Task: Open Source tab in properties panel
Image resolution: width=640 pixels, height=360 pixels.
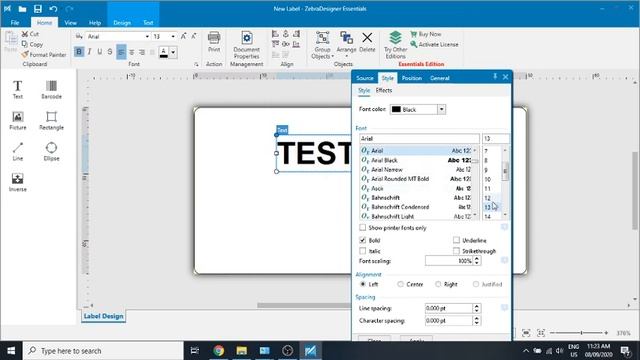Action: [364, 78]
